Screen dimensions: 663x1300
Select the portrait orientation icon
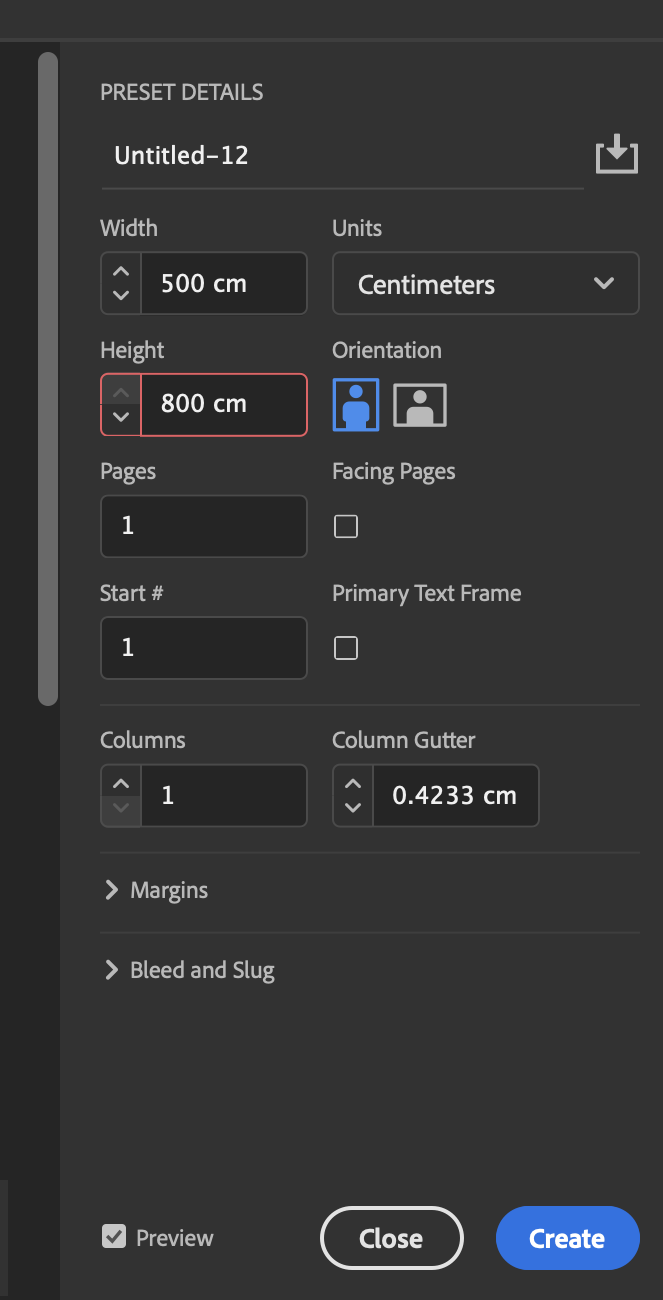[x=355, y=404]
